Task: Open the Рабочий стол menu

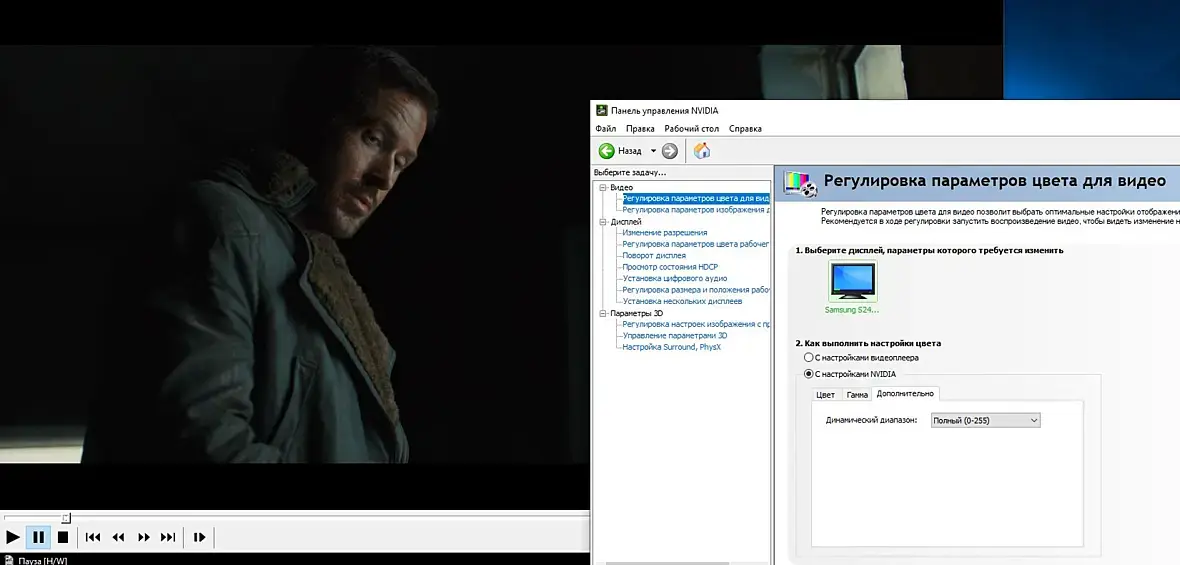Action: pos(692,129)
